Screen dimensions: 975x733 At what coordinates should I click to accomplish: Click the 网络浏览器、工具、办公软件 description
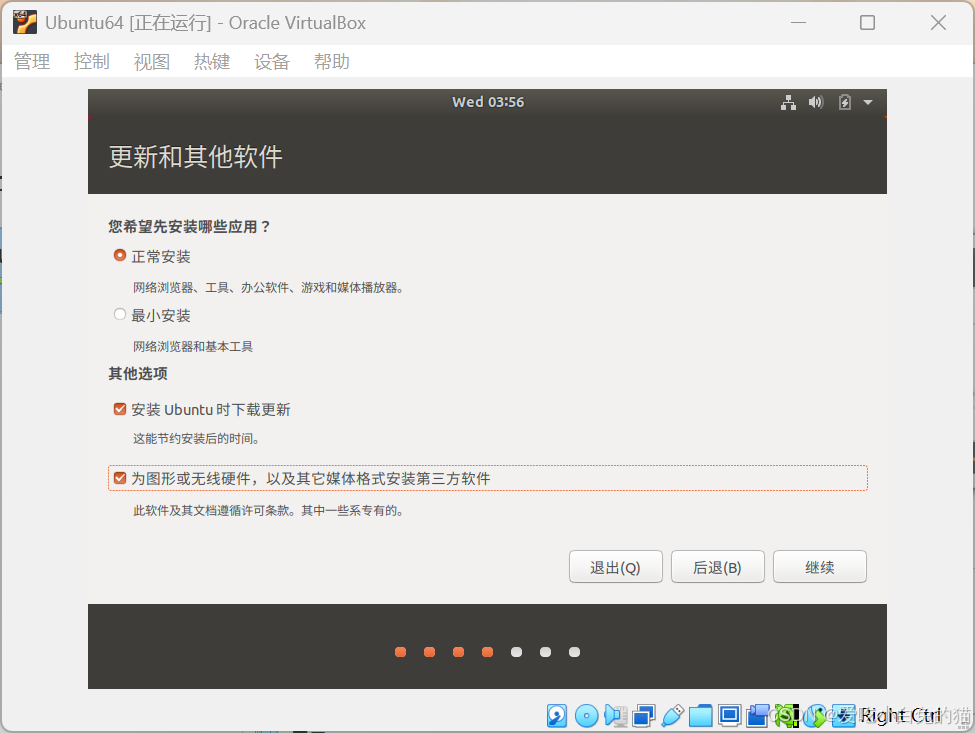coord(269,287)
